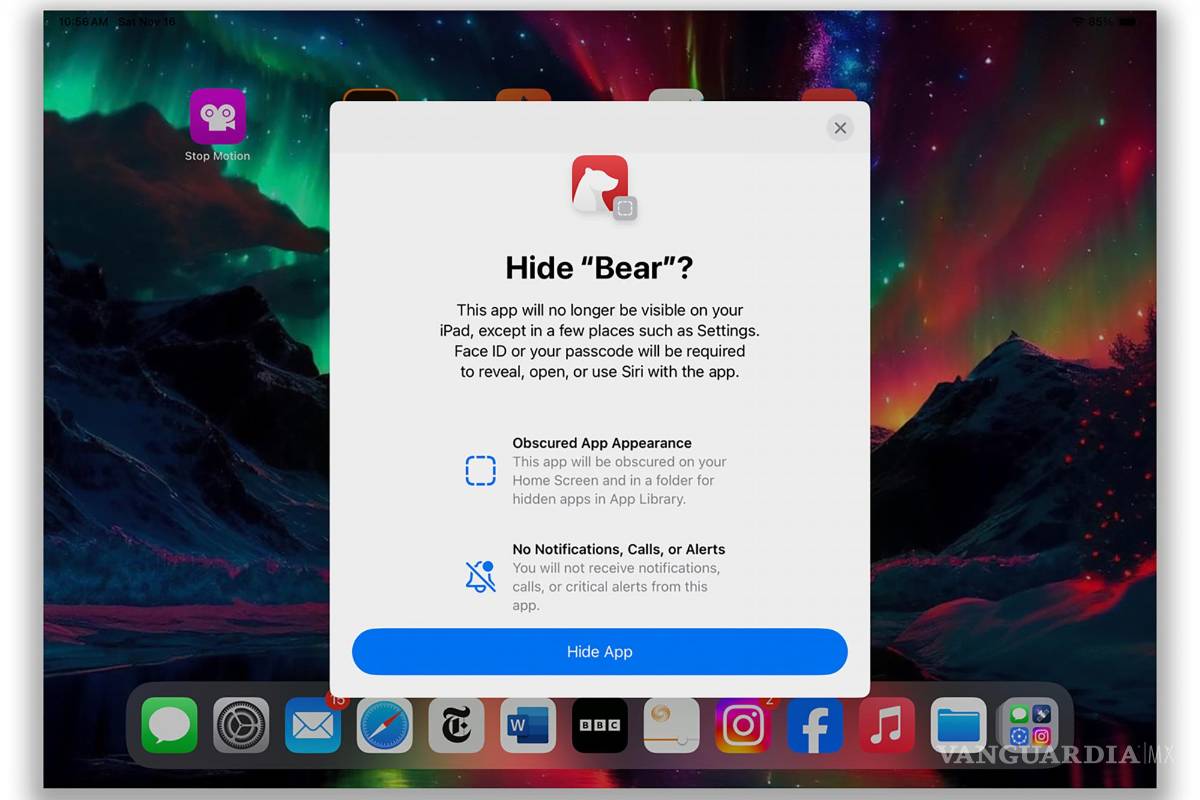The height and width of the screenshot is (800, 1200).
Task: Click the crossed-out bell notifications icon
Action: point(480,577)
